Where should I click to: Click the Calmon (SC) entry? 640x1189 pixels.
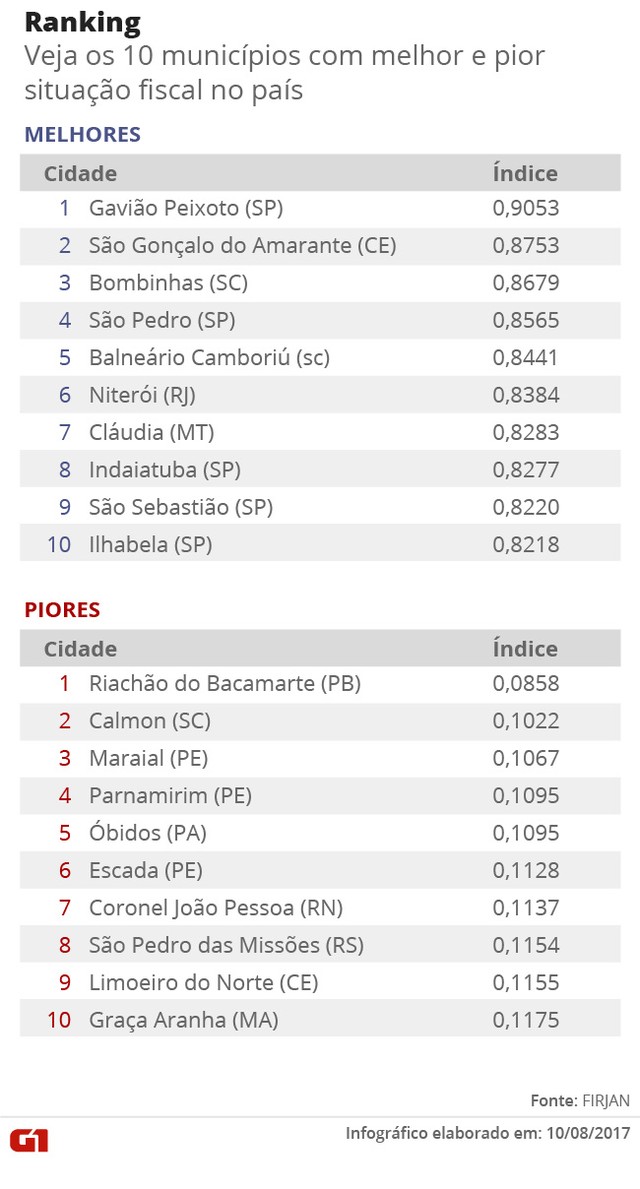(x=149, y=721)
